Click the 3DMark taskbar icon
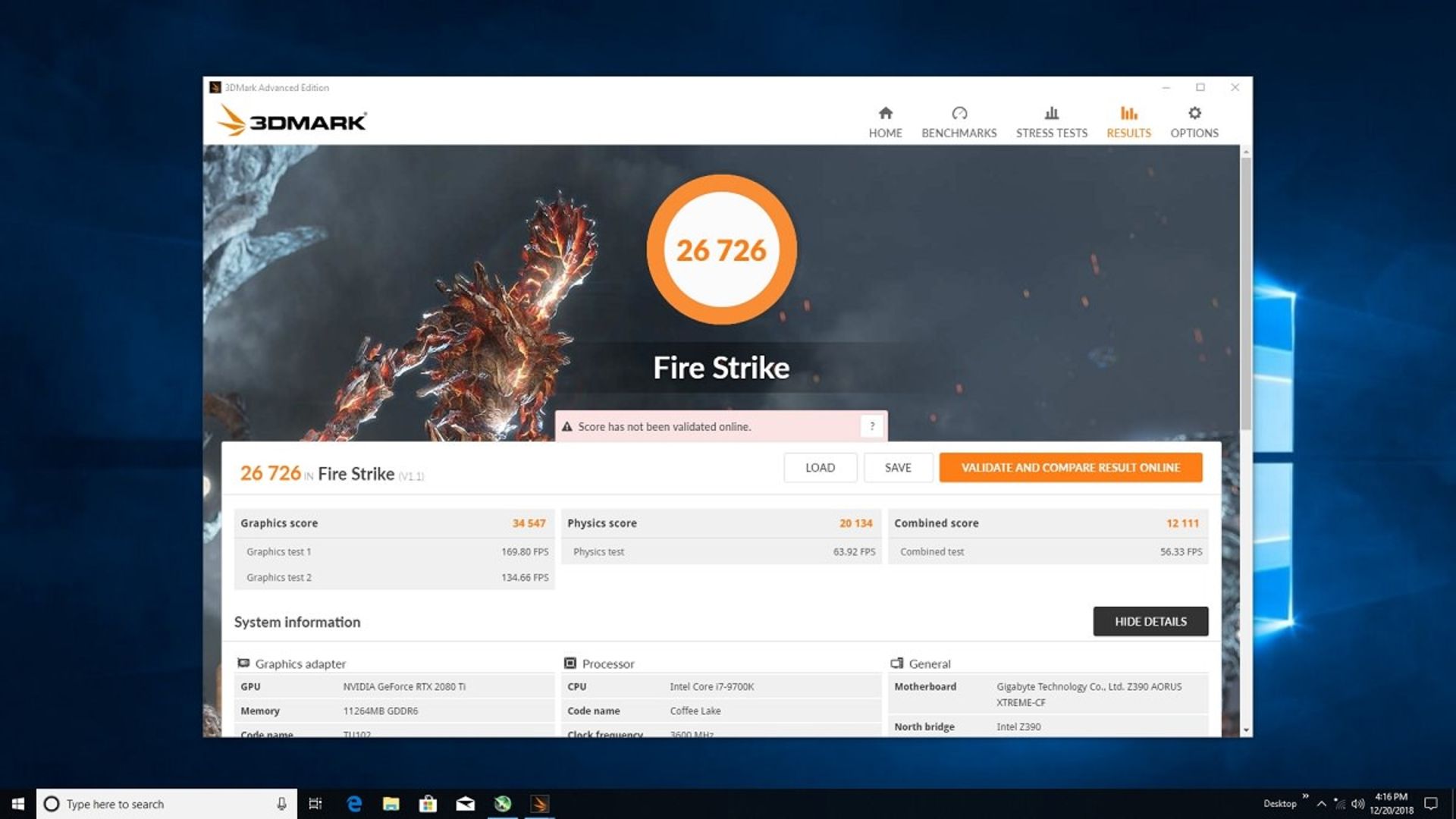Screen dimensions: 1456x819 pyautogui.click(x=540, y=804)
